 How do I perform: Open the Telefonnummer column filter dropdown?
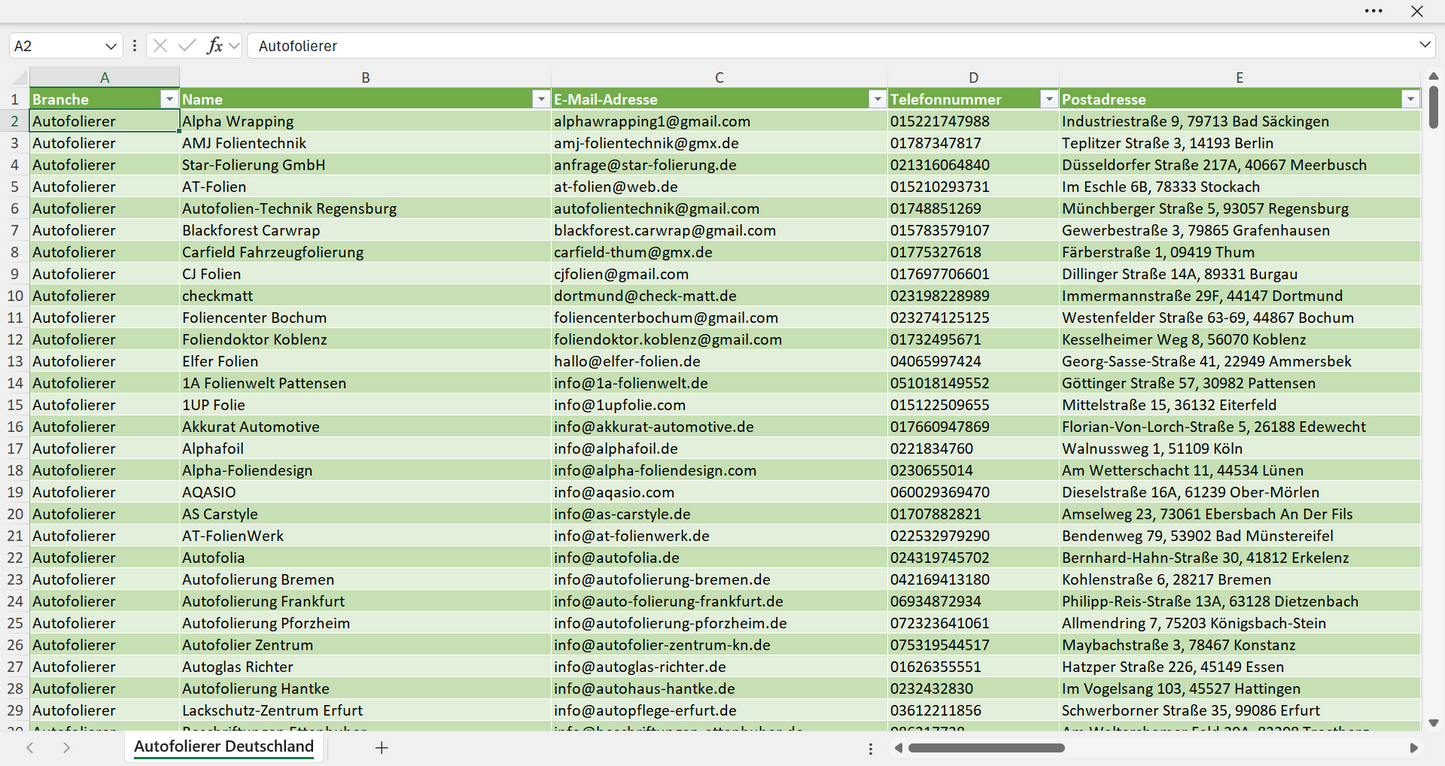[1049, 99]
